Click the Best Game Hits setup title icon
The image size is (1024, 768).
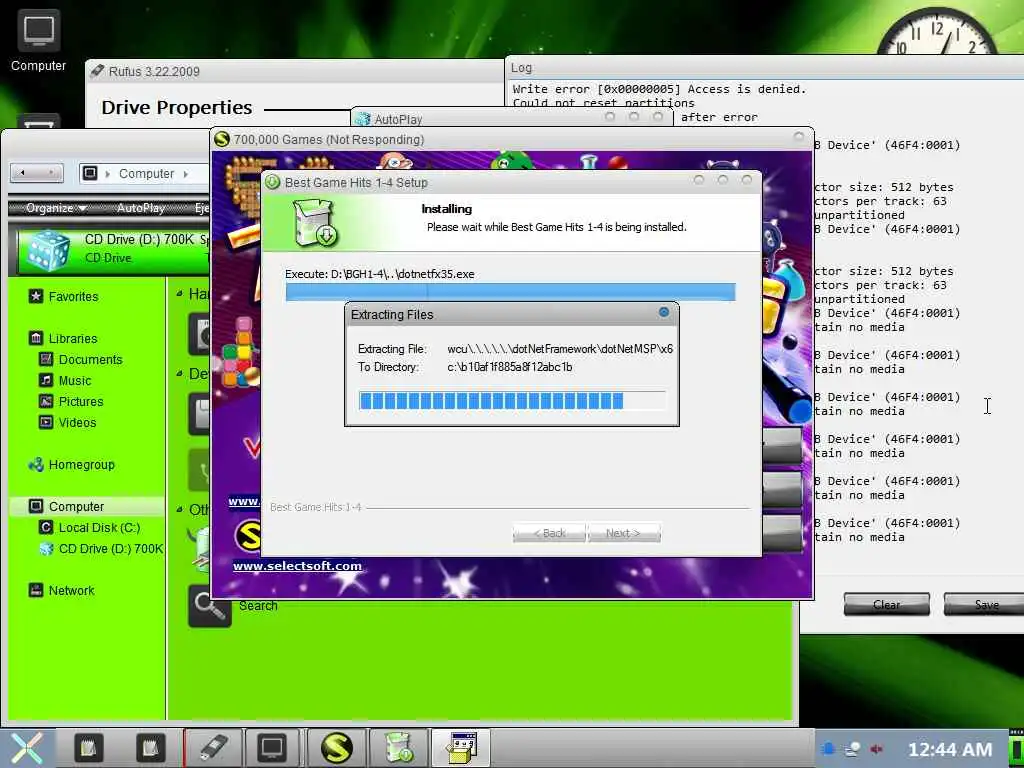click(x=272, y=182)
